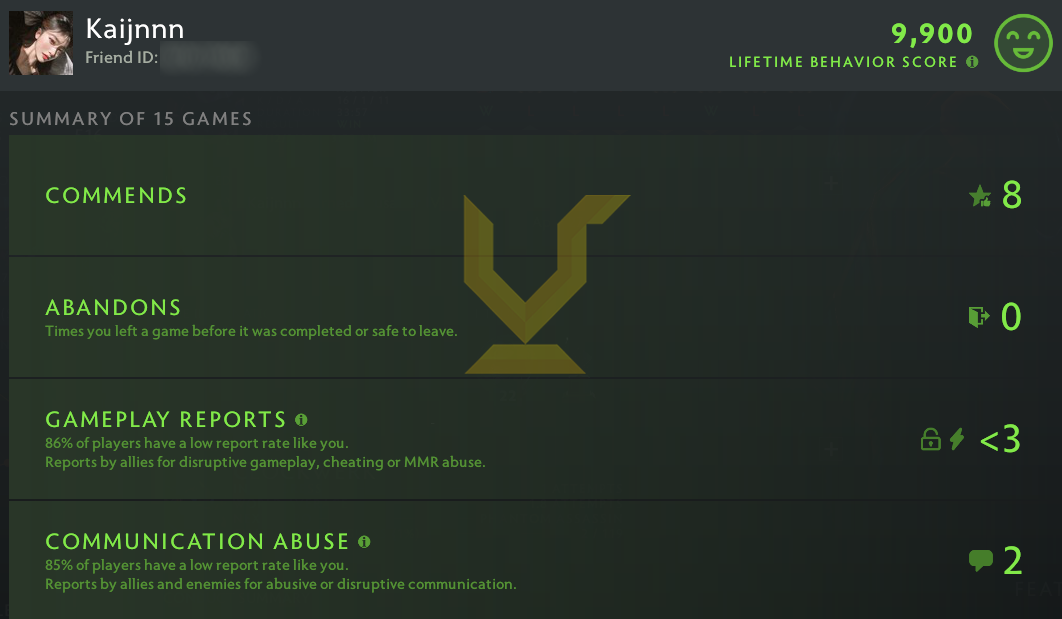
Task: Click the Summary of 15 Games header
Action: pos(130,119)
